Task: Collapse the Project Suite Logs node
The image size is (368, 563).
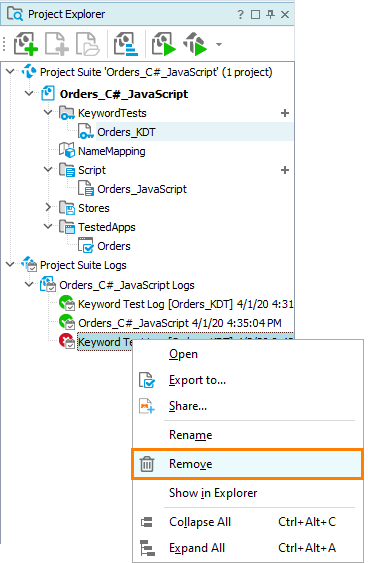Action: (10, 264)
